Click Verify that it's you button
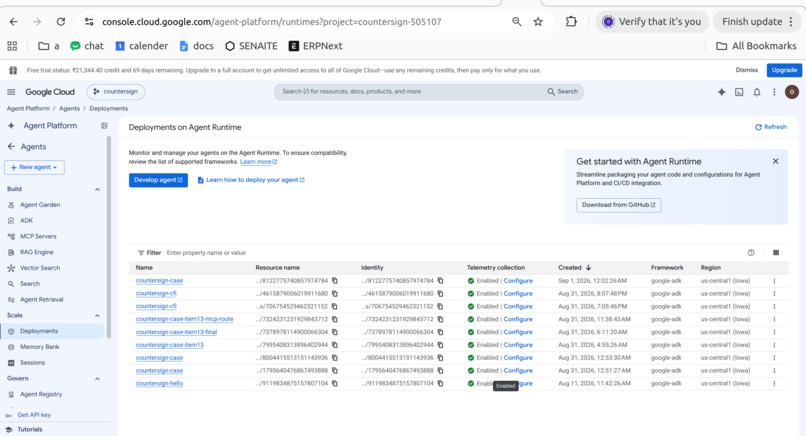This screenshot has height=436, width=806. 652,22
